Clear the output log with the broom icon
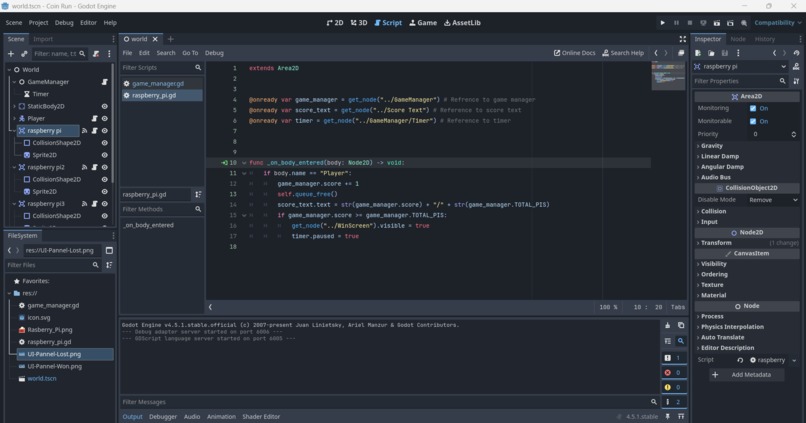This screenshot has height=423, width=806. click(667, 325)
